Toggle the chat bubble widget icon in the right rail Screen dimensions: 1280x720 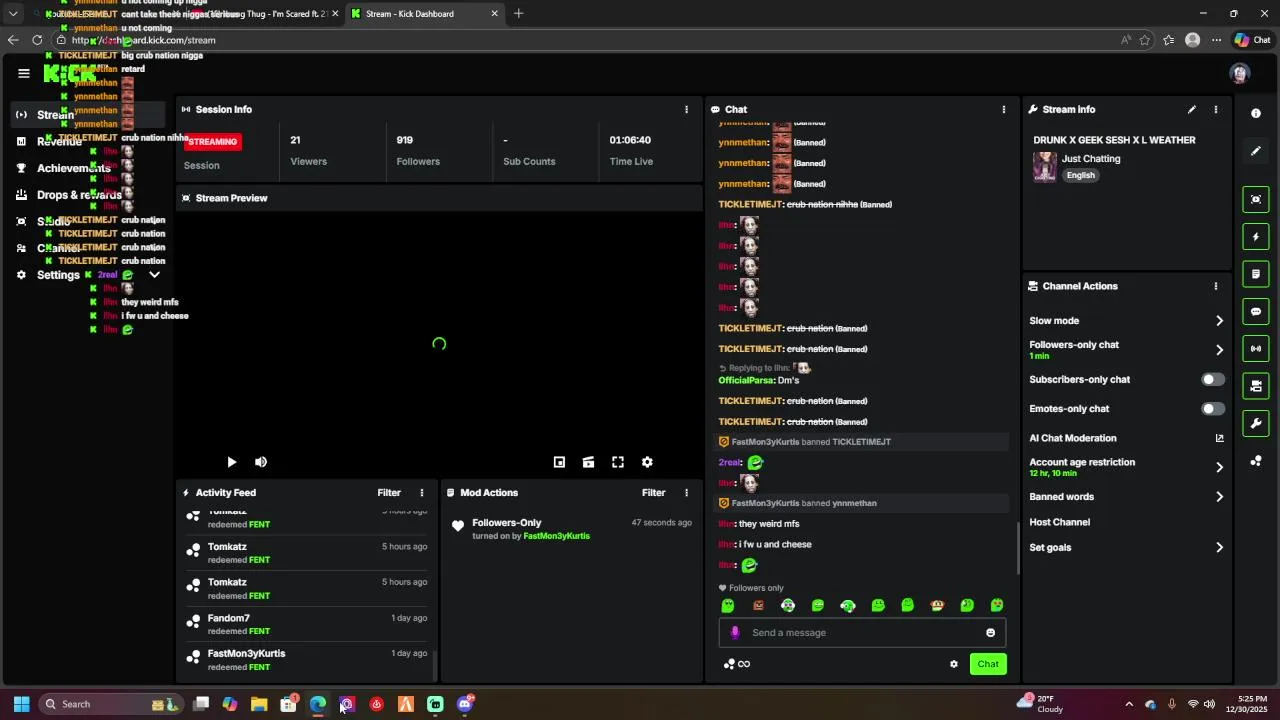click(1256, 312)
